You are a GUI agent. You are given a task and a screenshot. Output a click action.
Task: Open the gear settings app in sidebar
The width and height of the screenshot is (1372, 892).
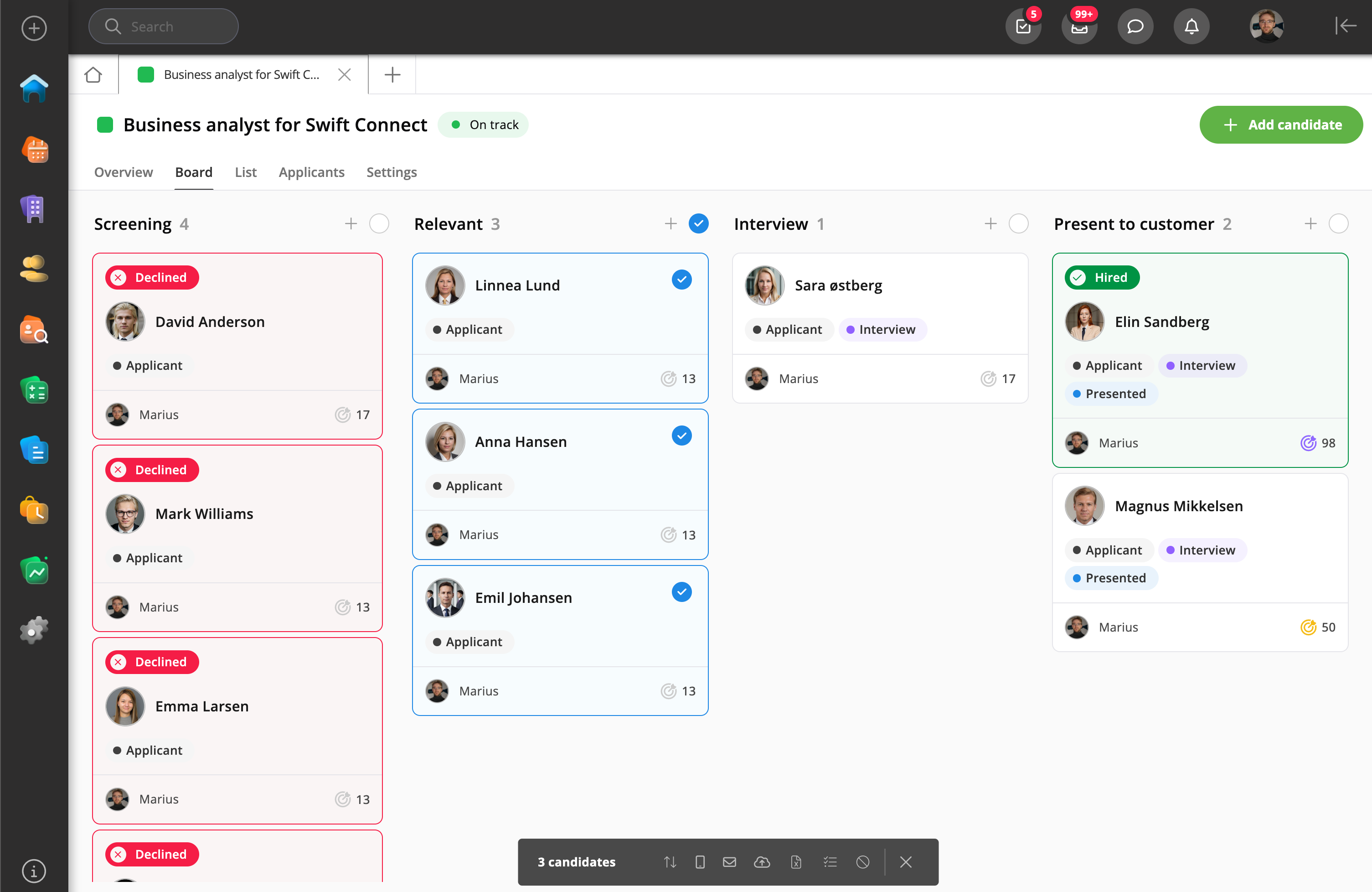point(34,630)
